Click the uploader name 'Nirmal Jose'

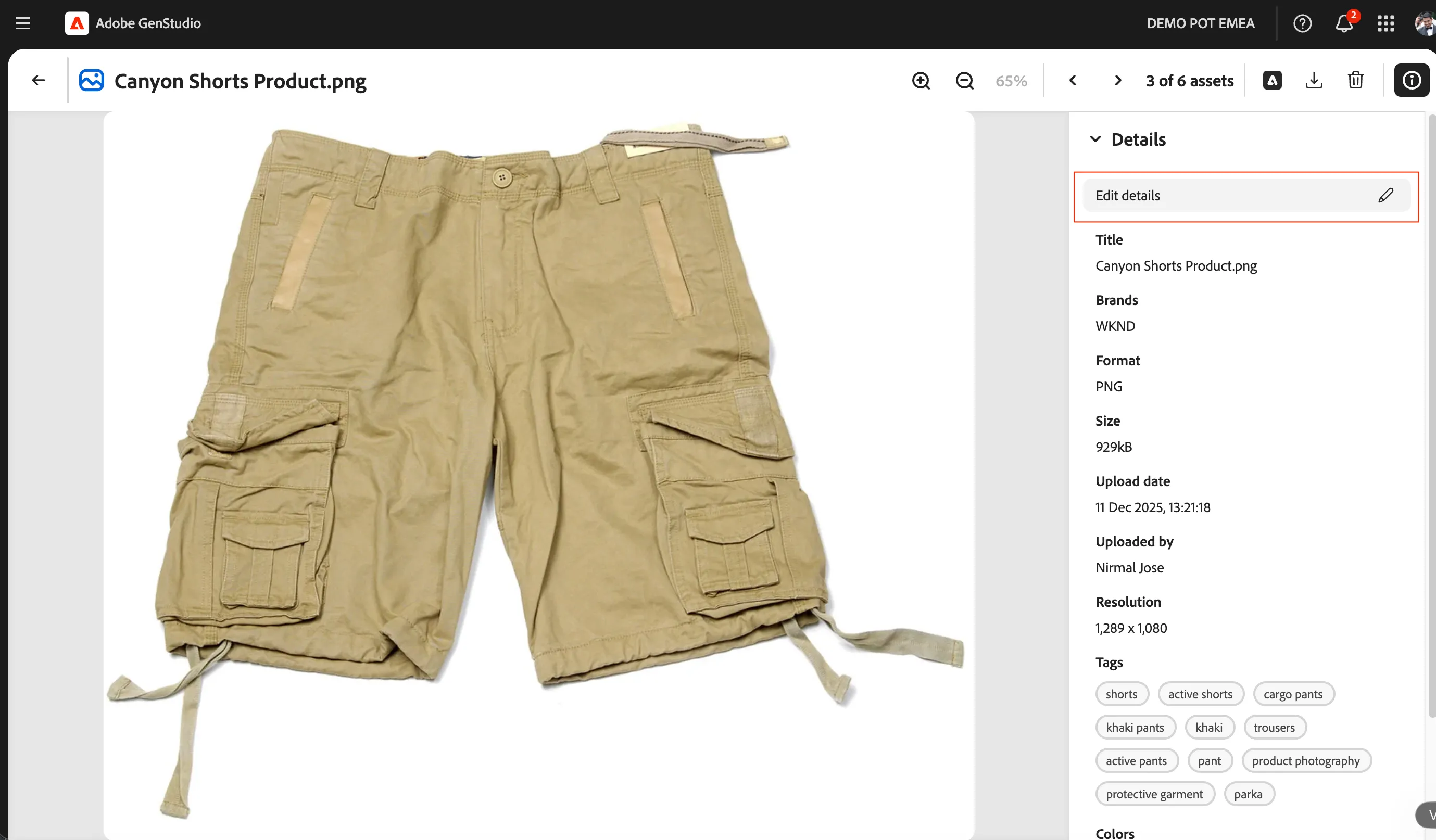[x=1129, y=567]
